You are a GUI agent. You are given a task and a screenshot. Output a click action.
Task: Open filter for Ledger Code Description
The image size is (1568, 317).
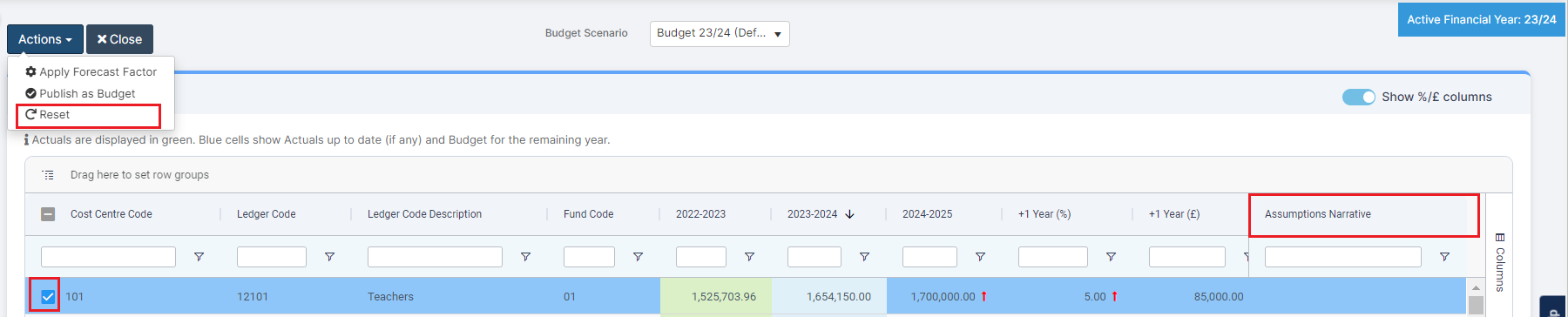(525, 257)
